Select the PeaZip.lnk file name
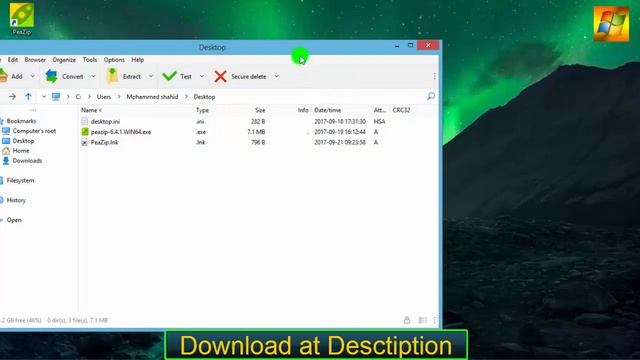Image resolution: width=640 pixels, height=360 pixels. 104,142
